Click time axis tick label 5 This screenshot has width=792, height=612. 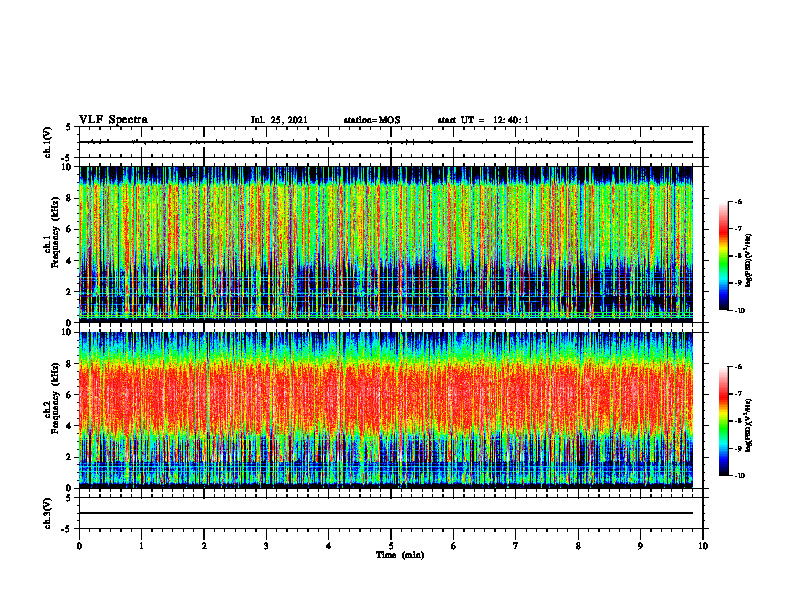(x=391, y=546)
